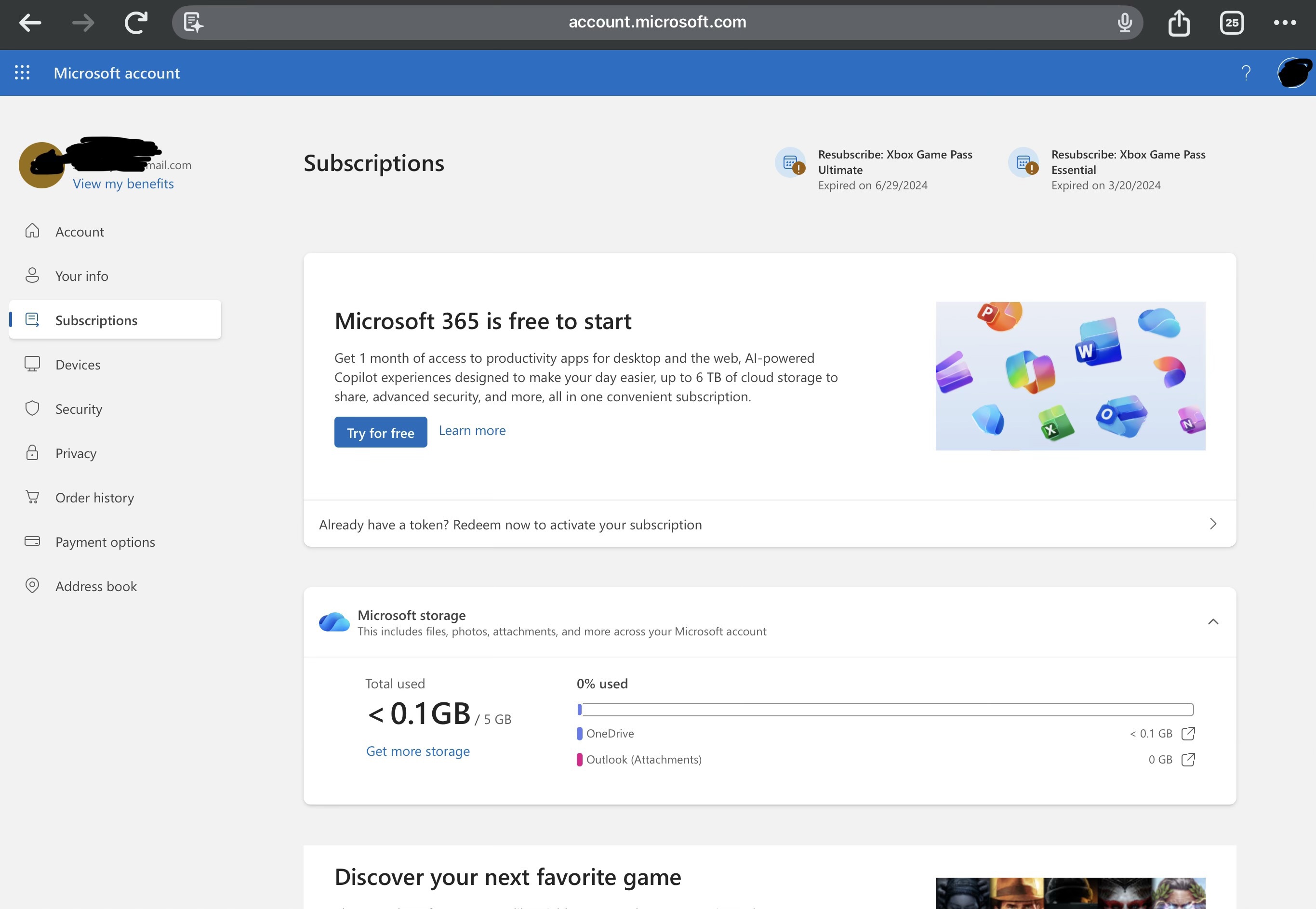Follow the Learn more link

[x=472, y=431]
